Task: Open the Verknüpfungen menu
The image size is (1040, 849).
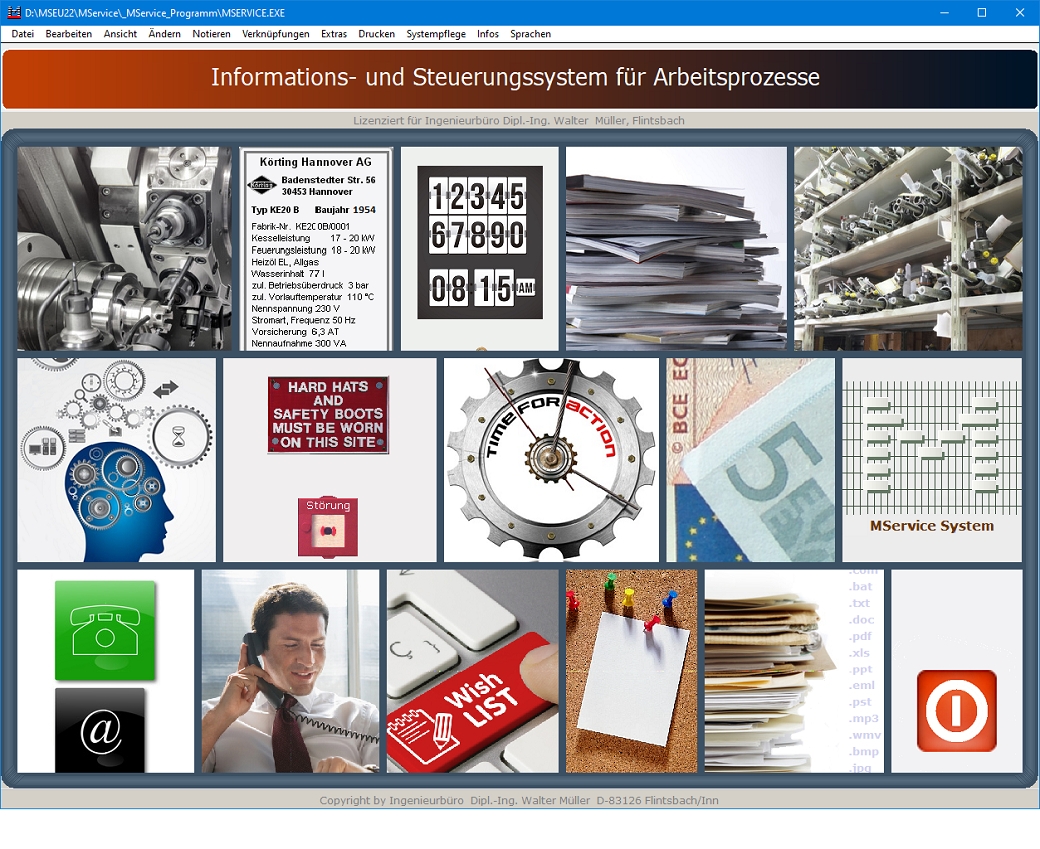Action: click(x=275, y=34)
